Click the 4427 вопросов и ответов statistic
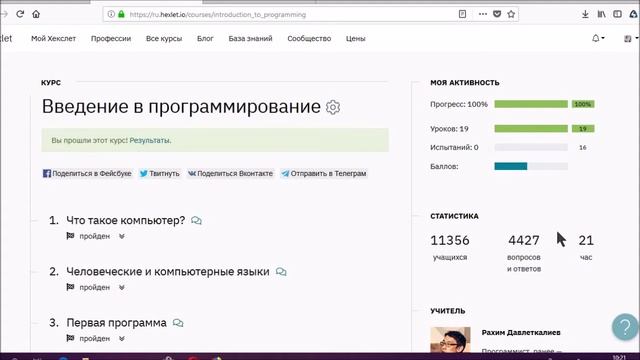Screen dimensions: 640x360 [x=524, y=252]
